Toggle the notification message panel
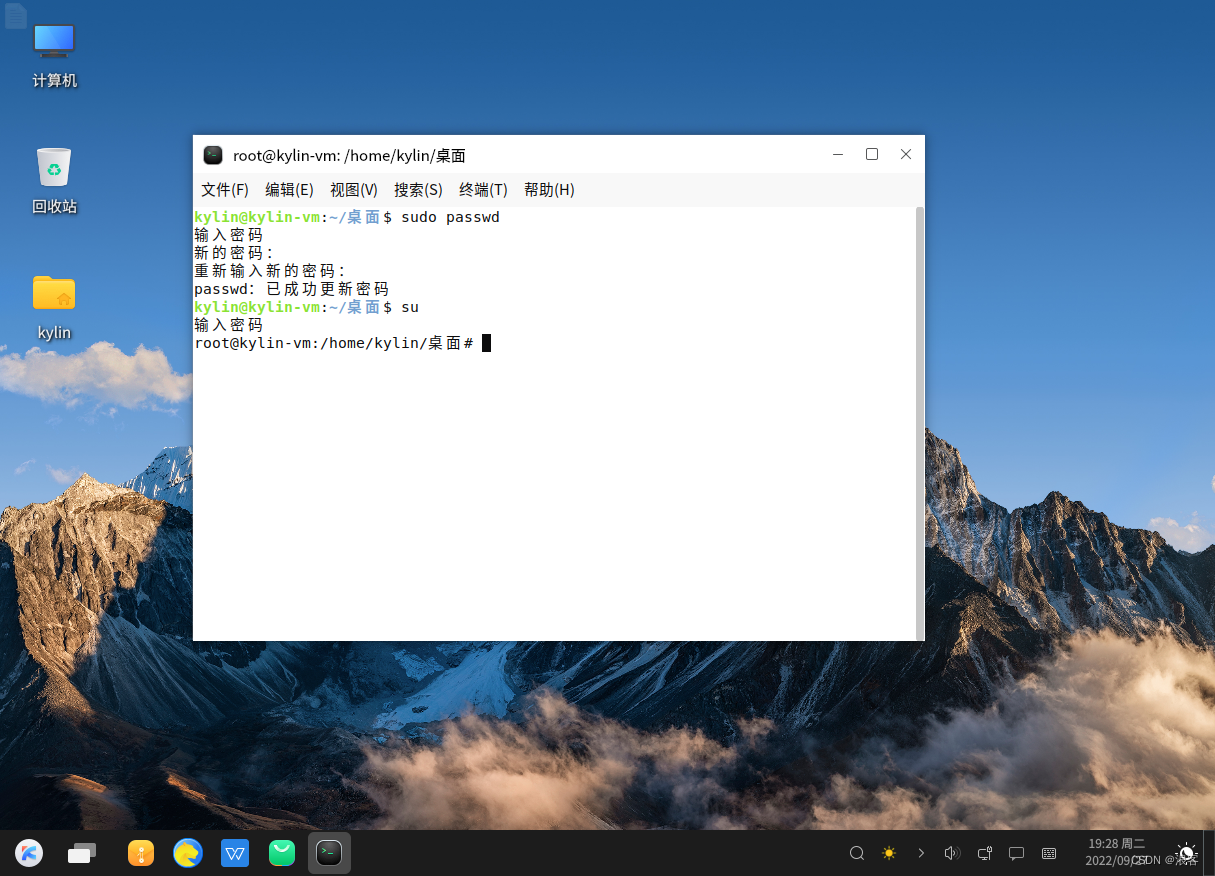 coord(1016,853)
